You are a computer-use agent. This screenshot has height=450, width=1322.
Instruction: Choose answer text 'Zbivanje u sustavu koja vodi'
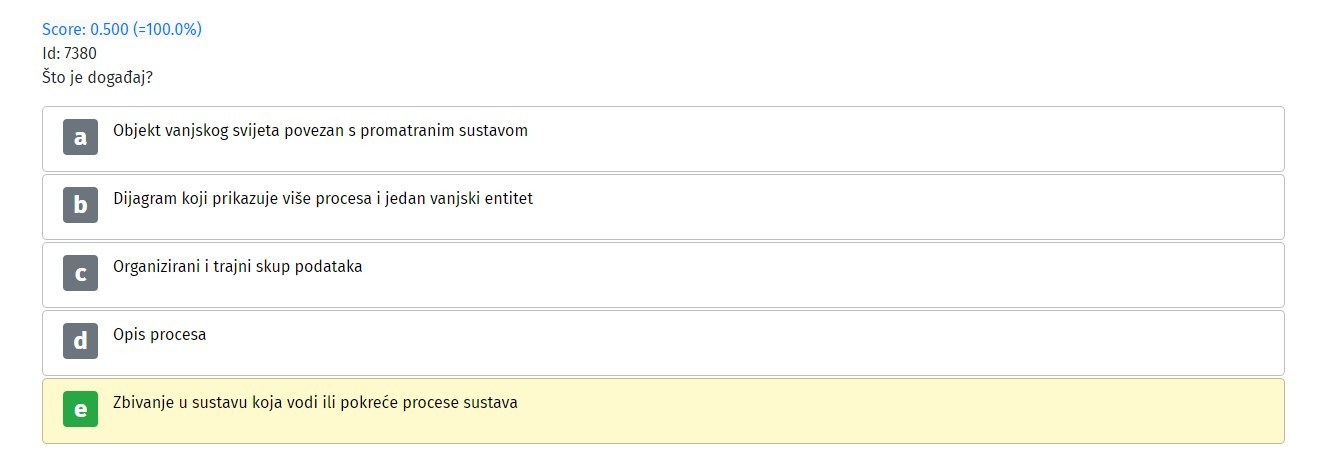point(315,403)
